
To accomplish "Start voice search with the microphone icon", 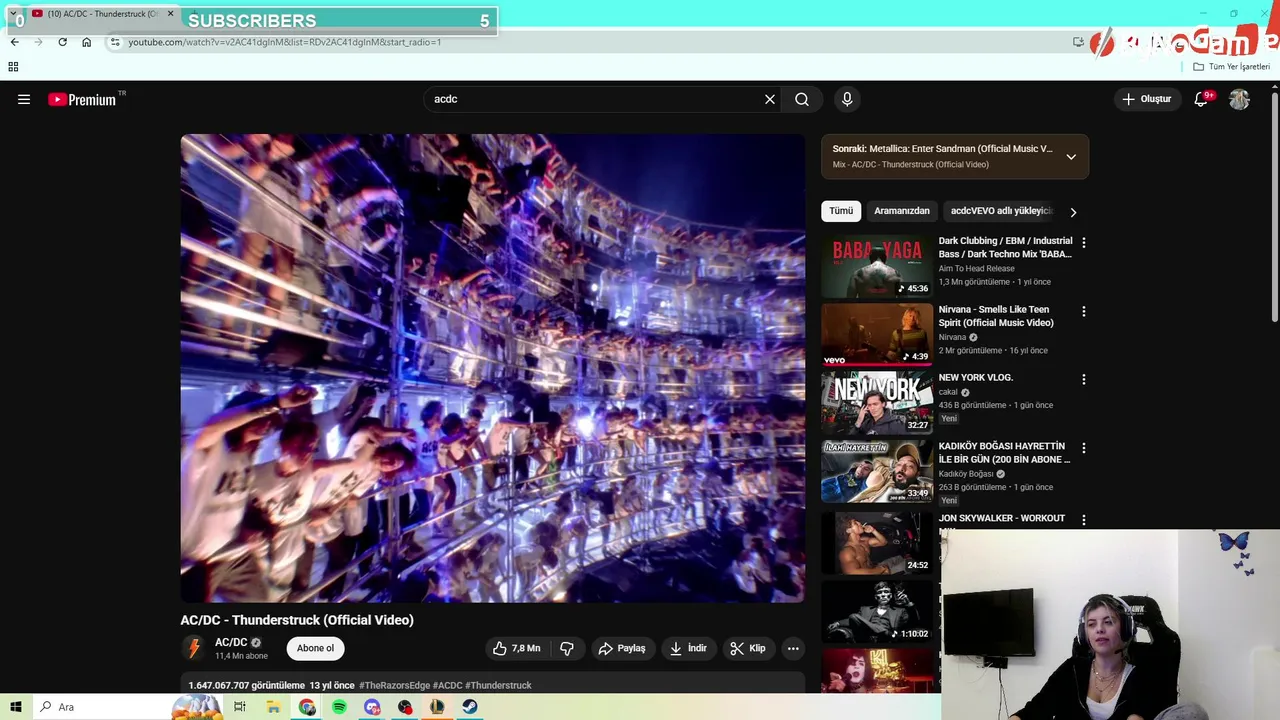I will [x=847, y=99].
